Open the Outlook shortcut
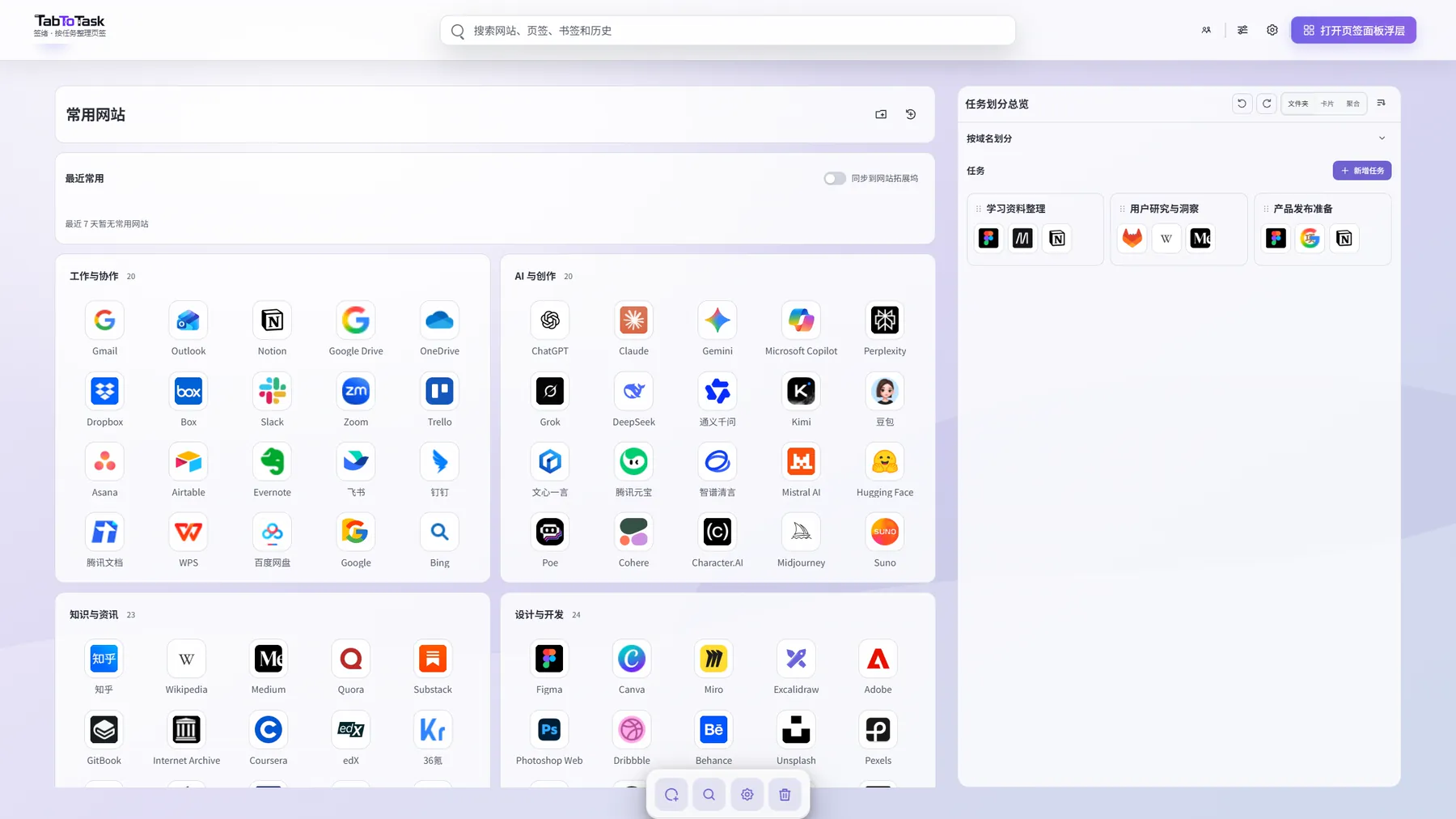1456x819 pixels. click(188, 320)
